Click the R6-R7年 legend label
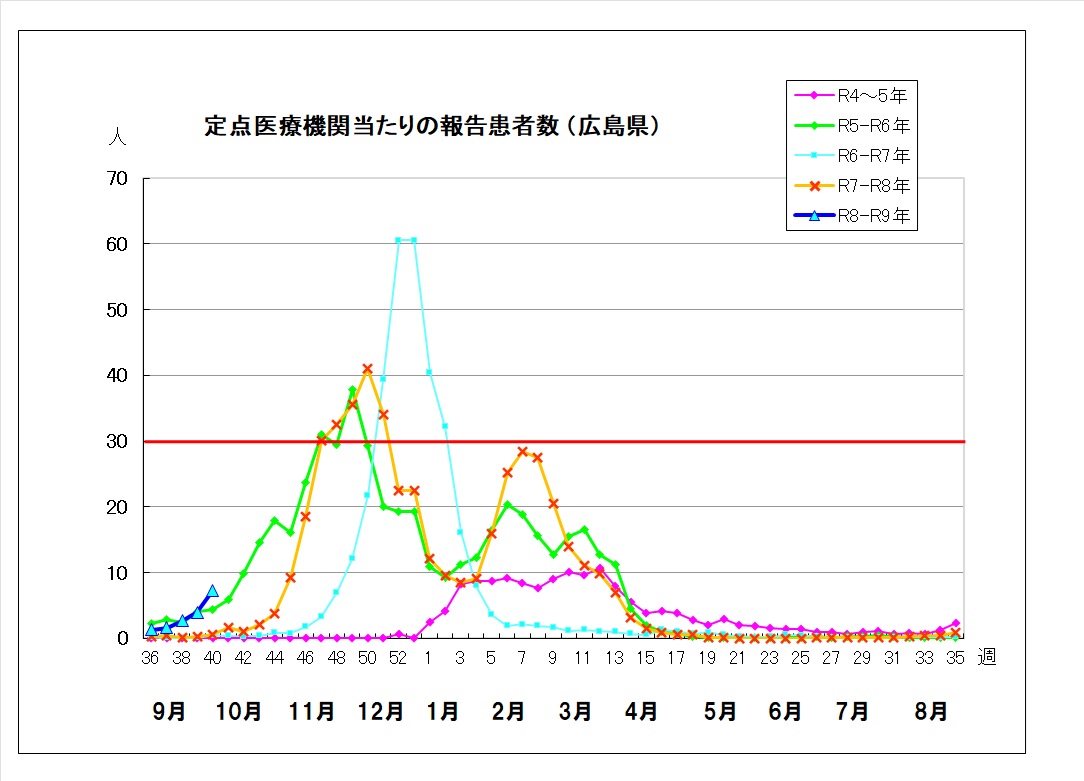Image resolution: width=1084 pixels, height=781 pixels. tap(874, 156)
